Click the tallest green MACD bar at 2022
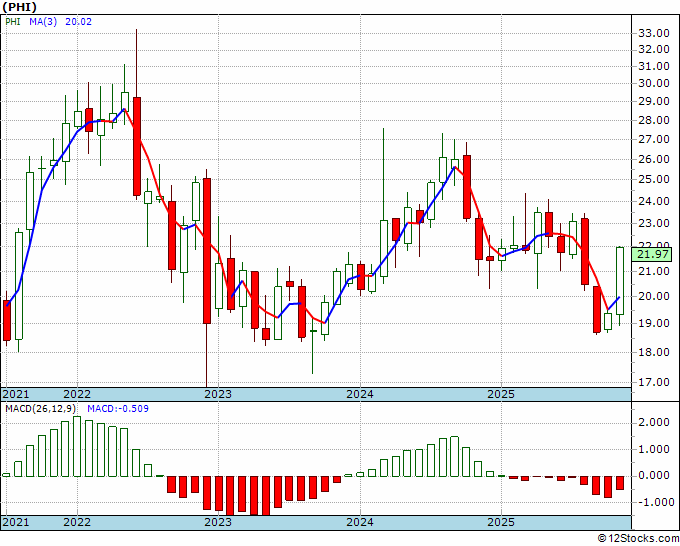 [77, 446]
